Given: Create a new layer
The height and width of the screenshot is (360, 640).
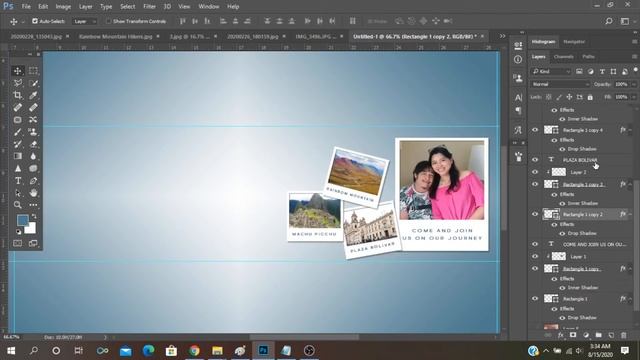Looking at the screenshot, I should point(611,335).
